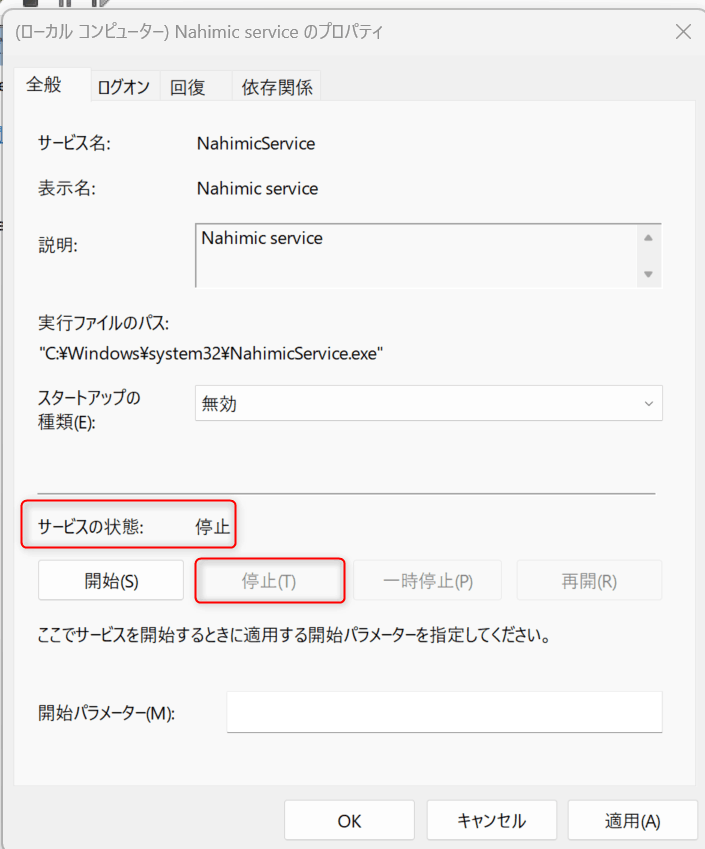The height and width of the screenshot is (849, 705).
Task: Click the 表示名: label
Action: point(67,188)
